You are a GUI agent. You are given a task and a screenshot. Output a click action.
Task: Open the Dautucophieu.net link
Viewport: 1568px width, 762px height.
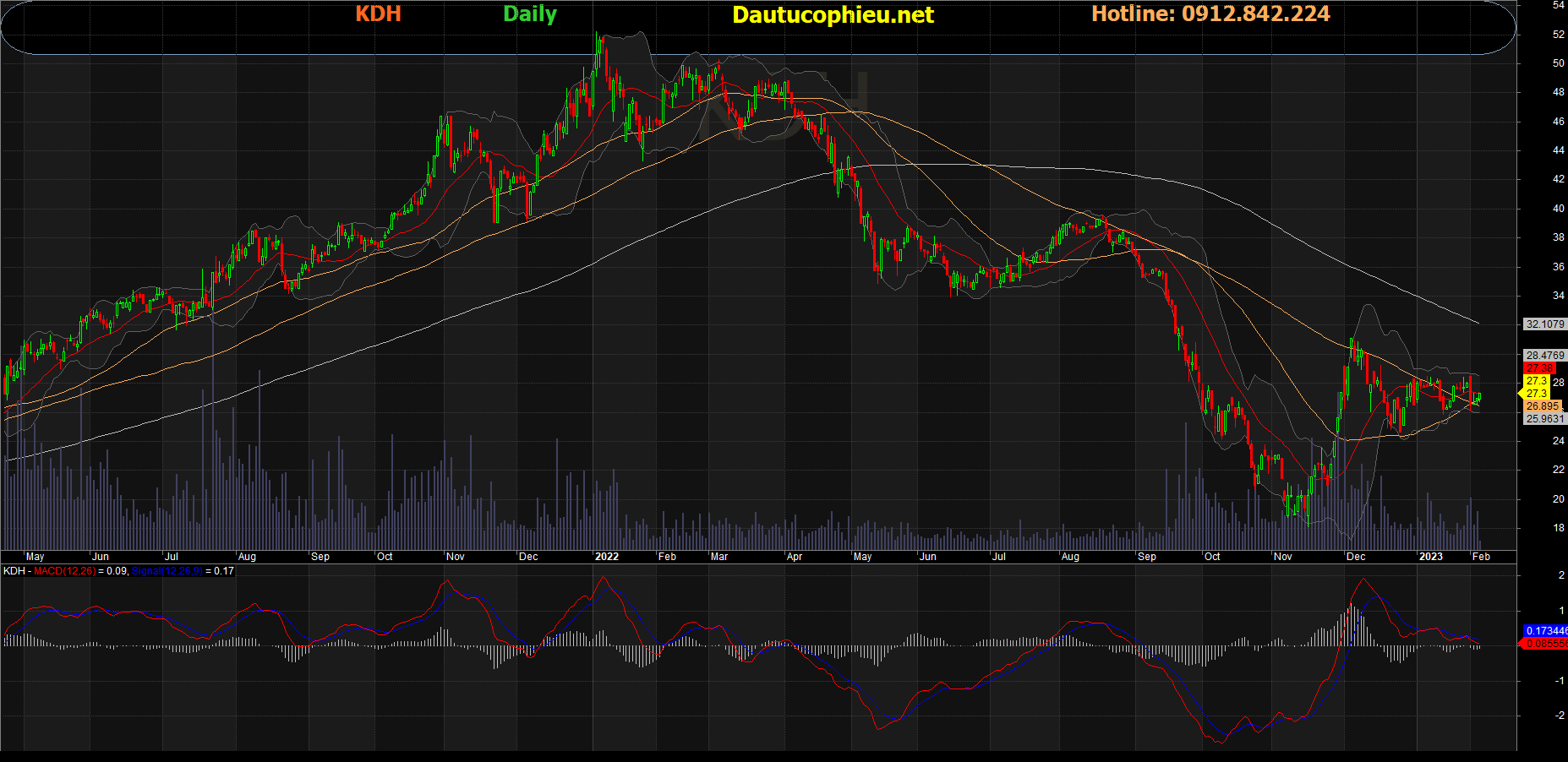pos(833,15)
